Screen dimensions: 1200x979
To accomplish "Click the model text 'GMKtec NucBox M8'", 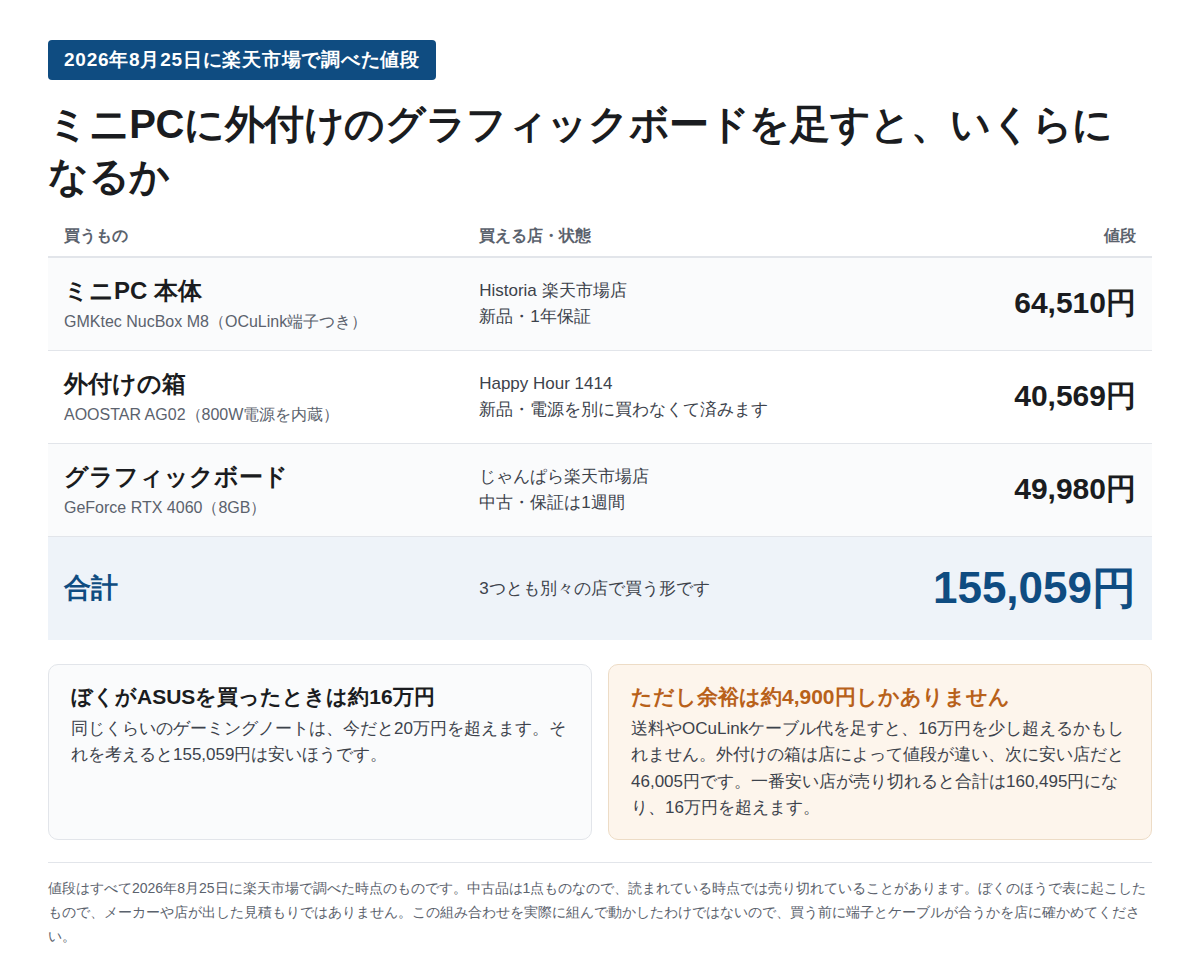I will tap(136, 322).
